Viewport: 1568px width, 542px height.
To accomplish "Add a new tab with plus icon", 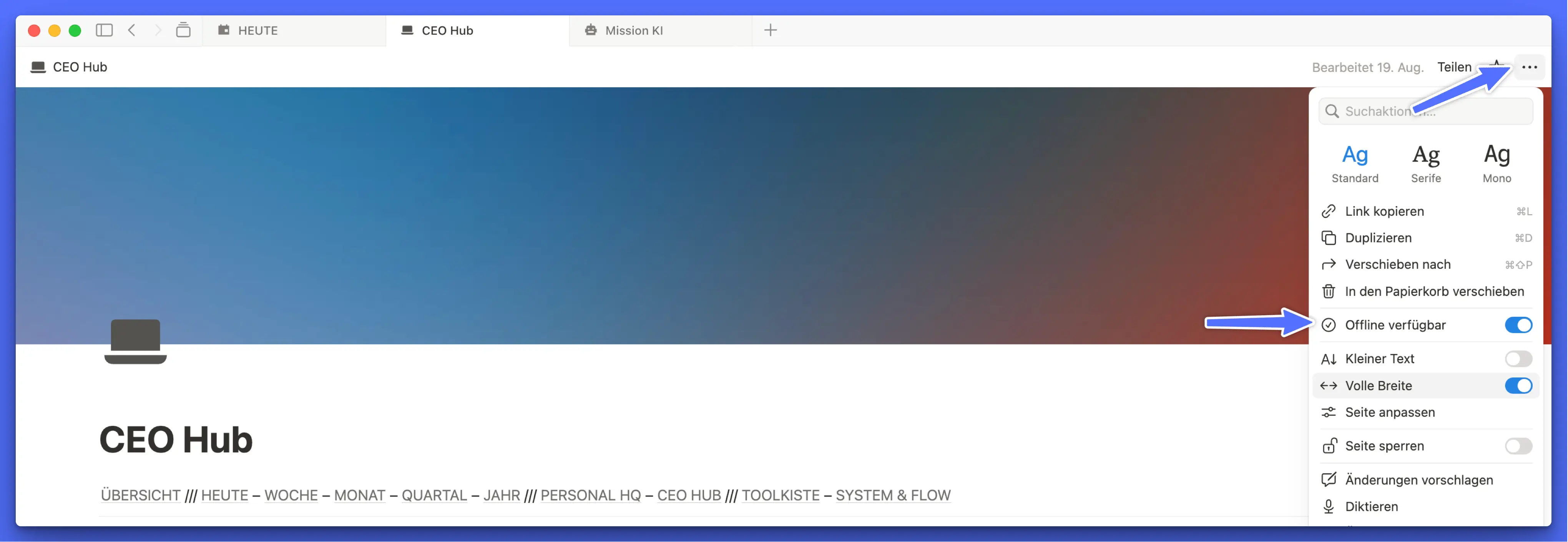I will pos(770,30).
